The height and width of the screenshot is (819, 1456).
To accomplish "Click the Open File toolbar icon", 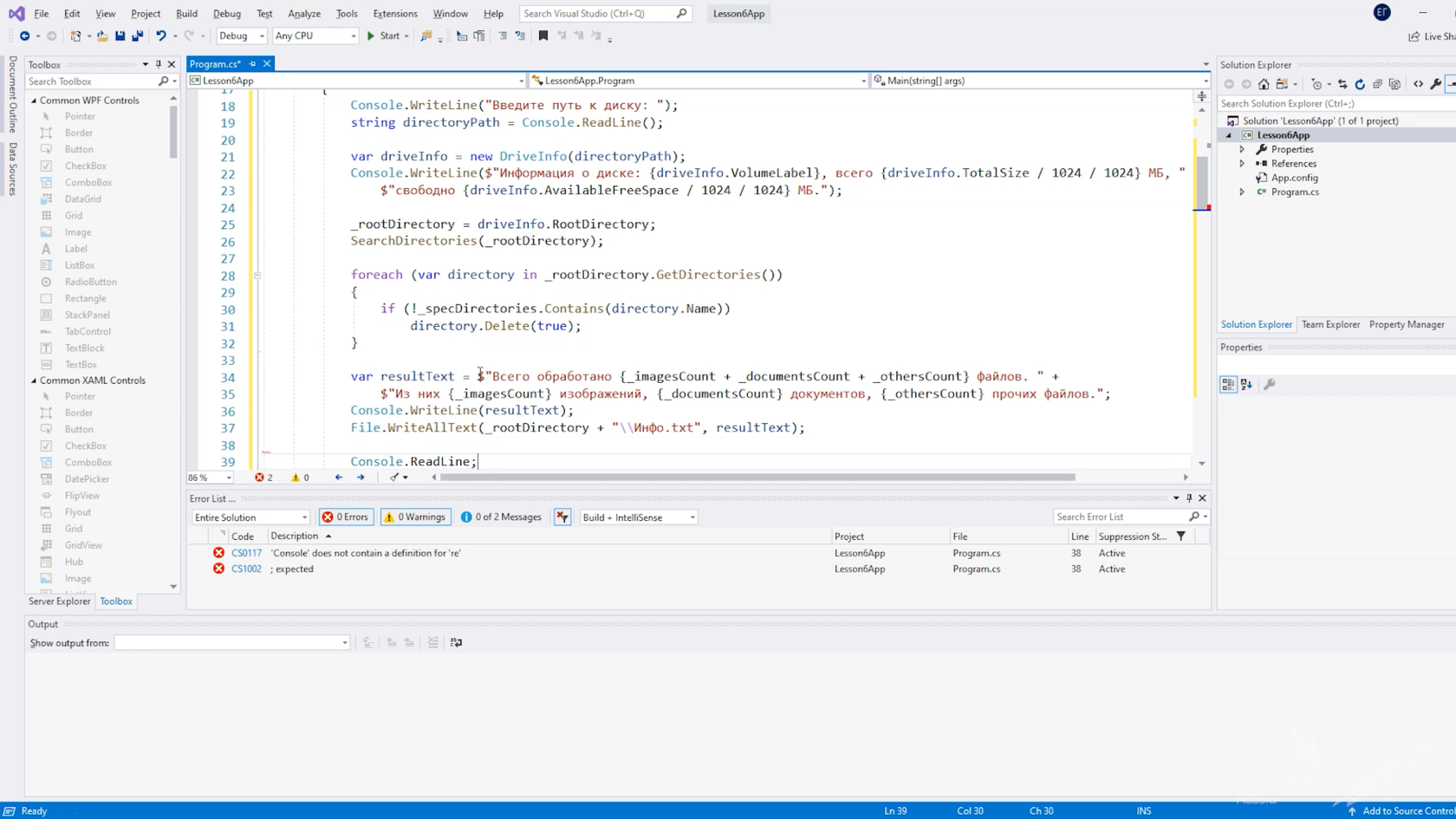I will (x=102, y=36).
